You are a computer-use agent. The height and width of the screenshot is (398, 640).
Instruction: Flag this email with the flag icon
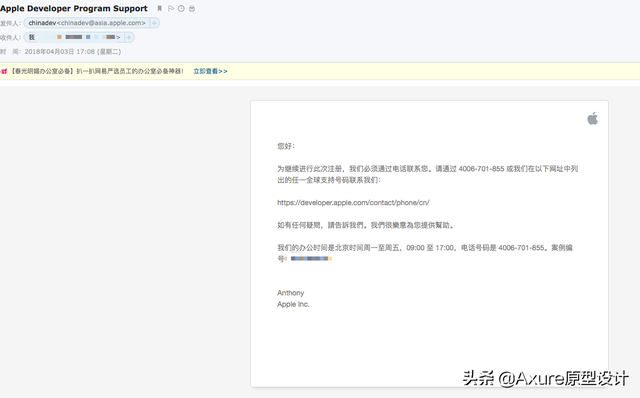pos(171,9)
